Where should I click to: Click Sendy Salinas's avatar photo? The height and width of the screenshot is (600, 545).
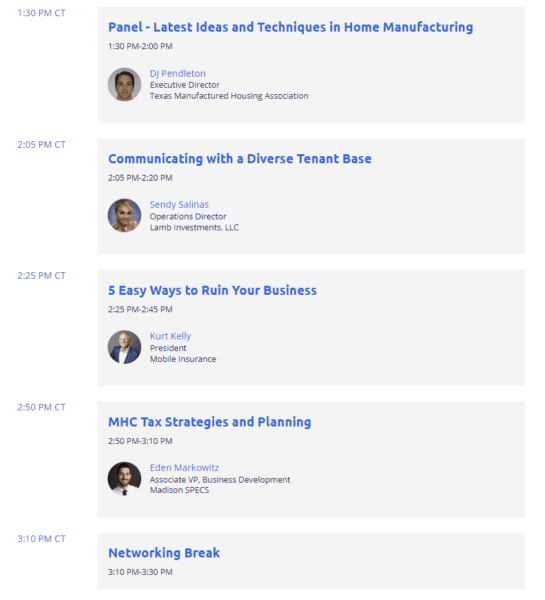pos(124,215)
